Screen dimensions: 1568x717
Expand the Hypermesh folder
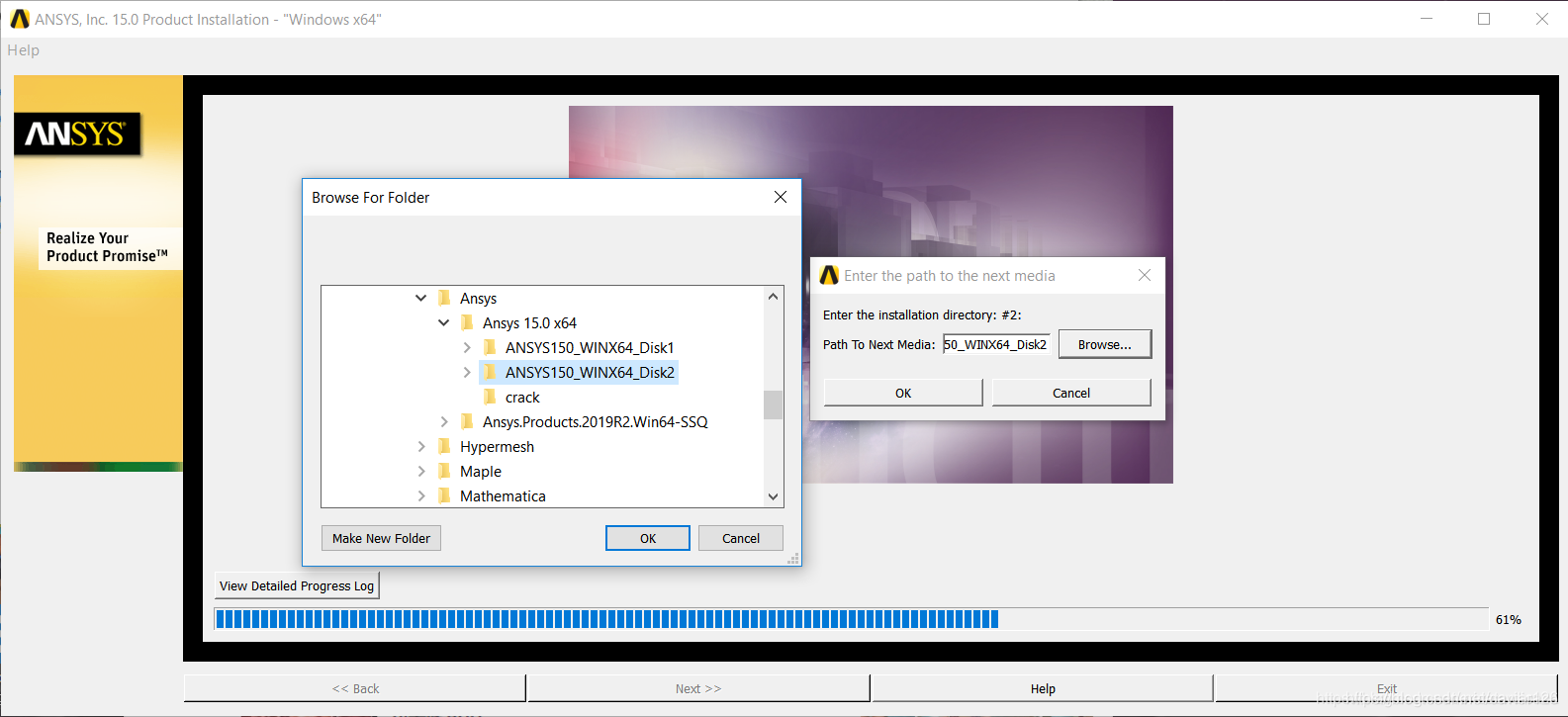tap(421, 446)
